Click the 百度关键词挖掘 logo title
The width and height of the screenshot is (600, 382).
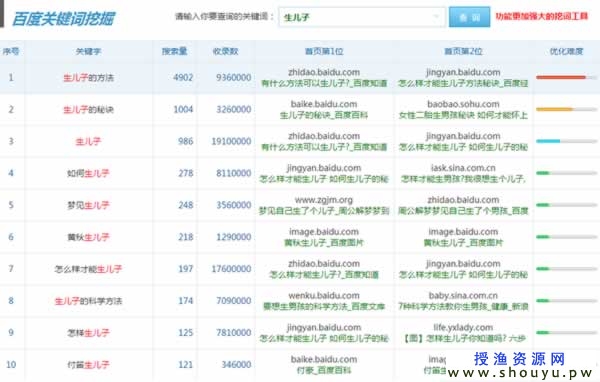point(63,18)
